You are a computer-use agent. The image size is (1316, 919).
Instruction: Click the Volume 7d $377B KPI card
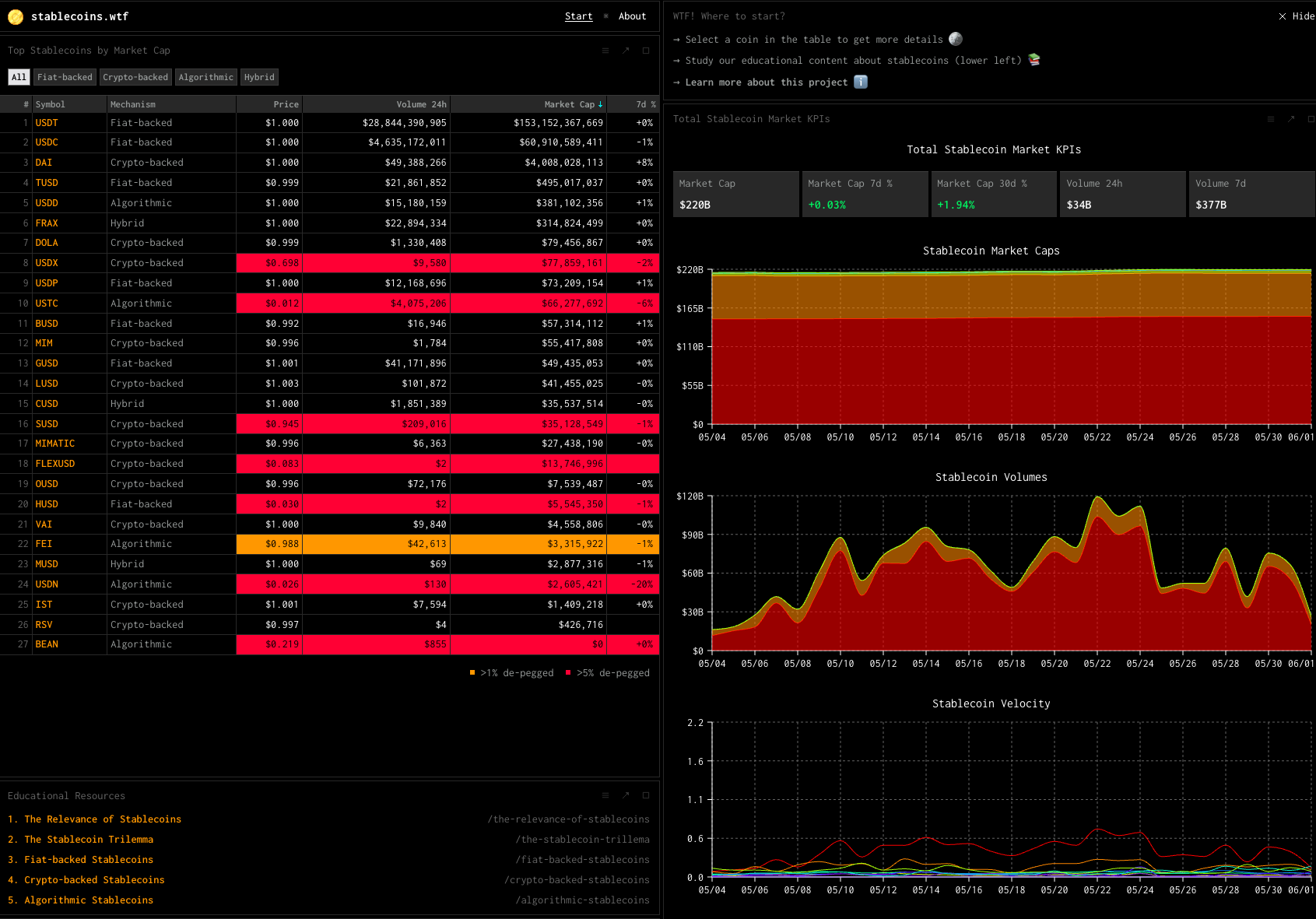1252,194
